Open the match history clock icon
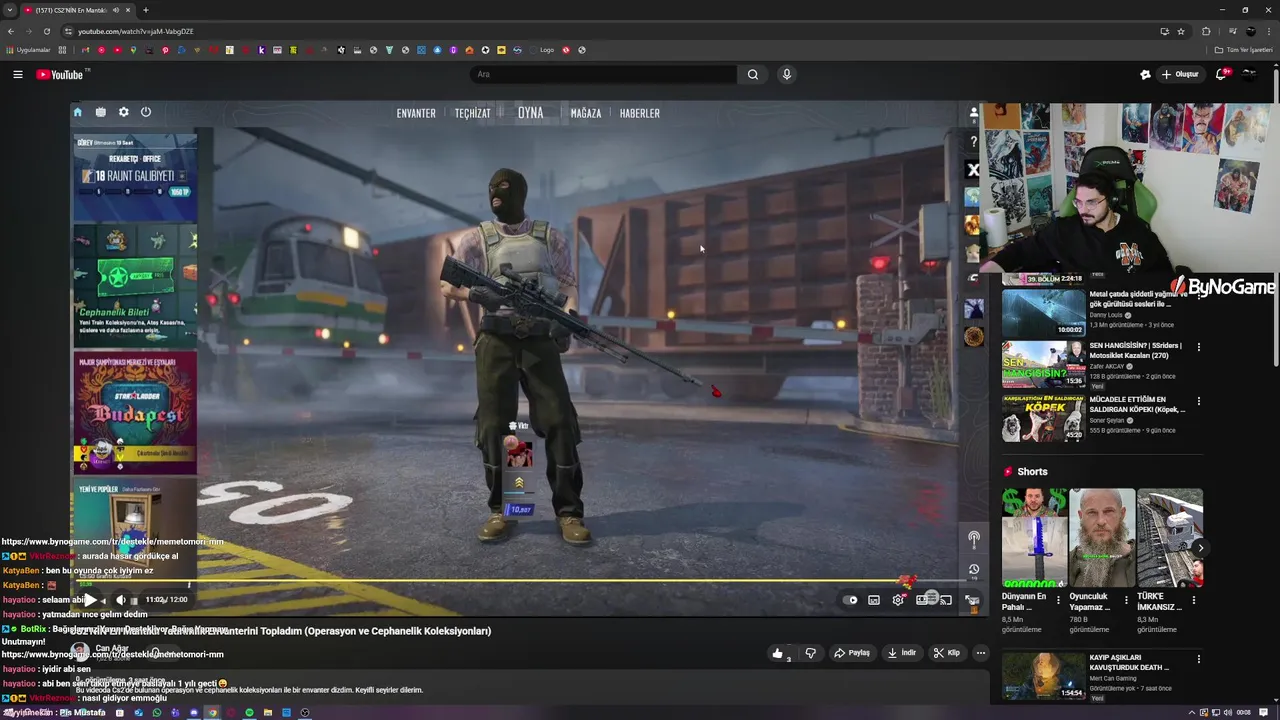Image resolution: width=1280 pixels, height=720 pixels. 973,569
